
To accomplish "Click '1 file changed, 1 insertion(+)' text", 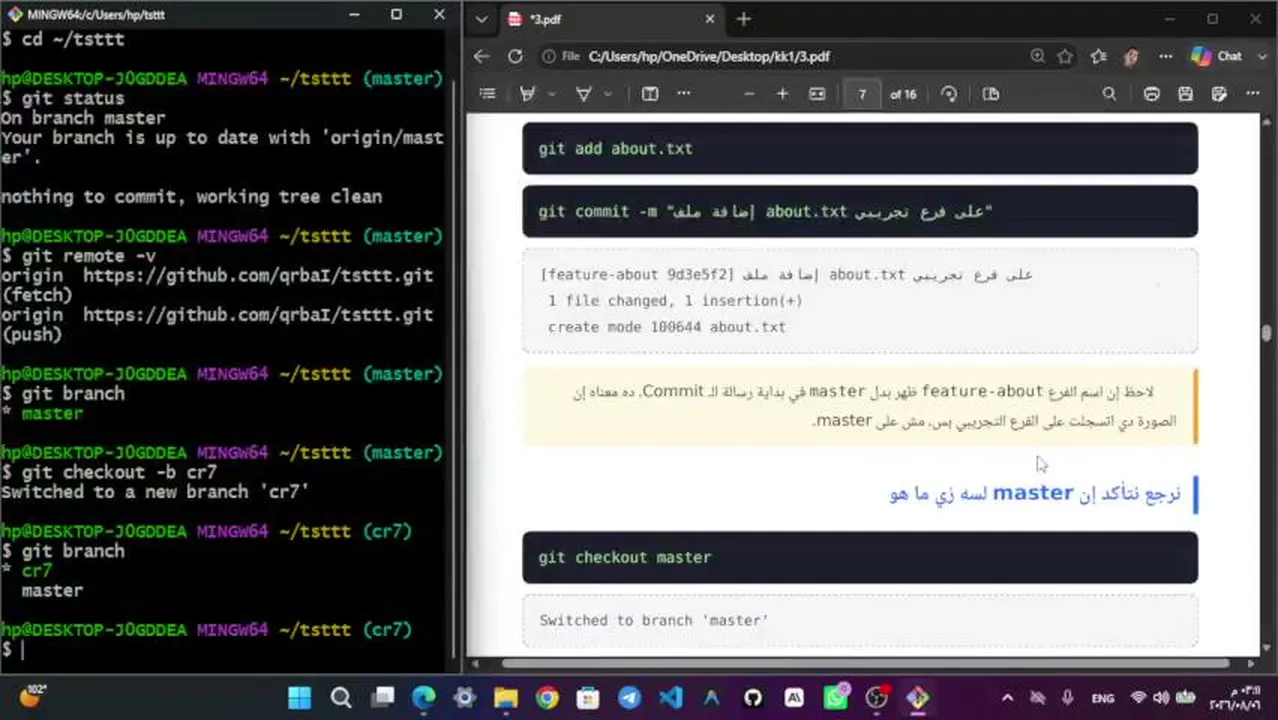I will coord(675,300).
